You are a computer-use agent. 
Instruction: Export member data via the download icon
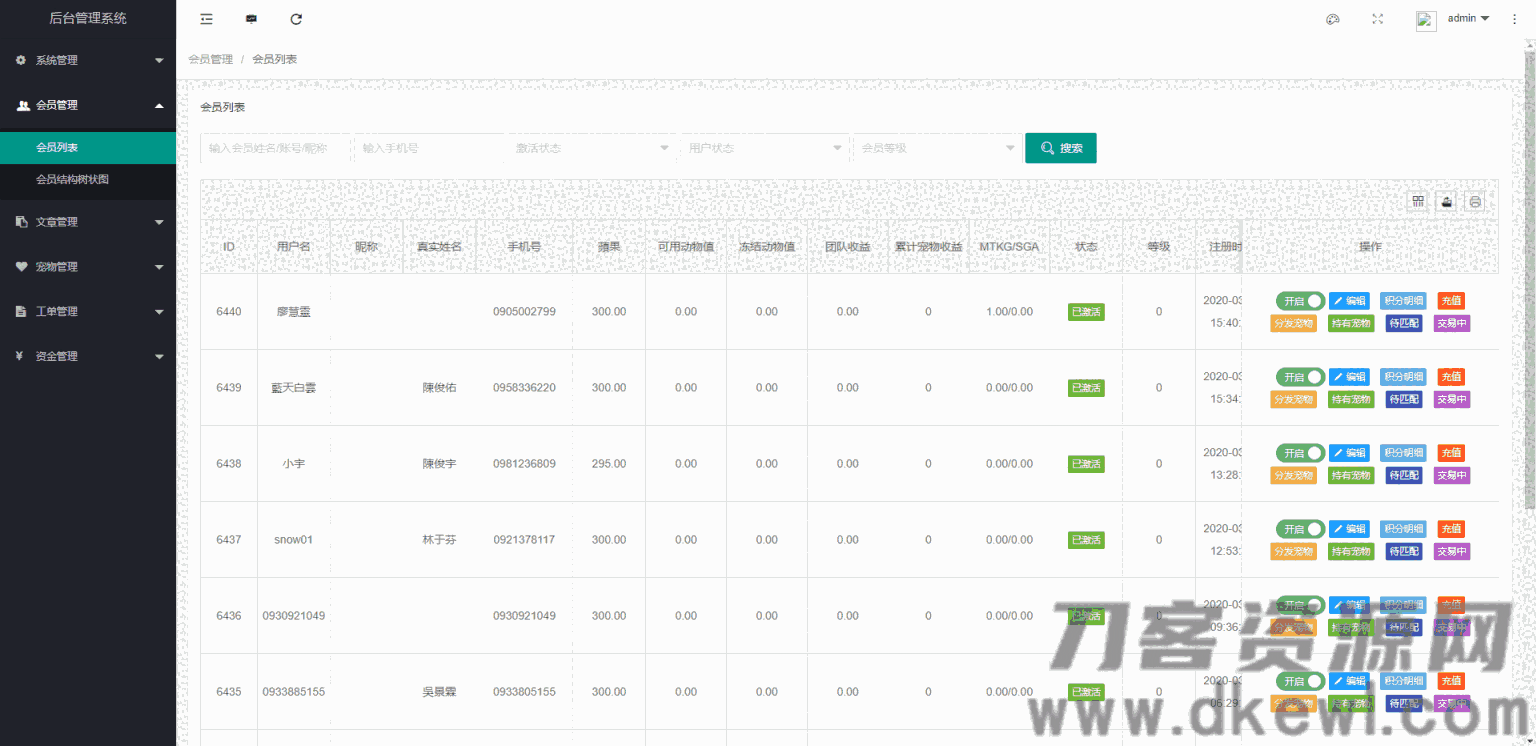point(1446,200)
